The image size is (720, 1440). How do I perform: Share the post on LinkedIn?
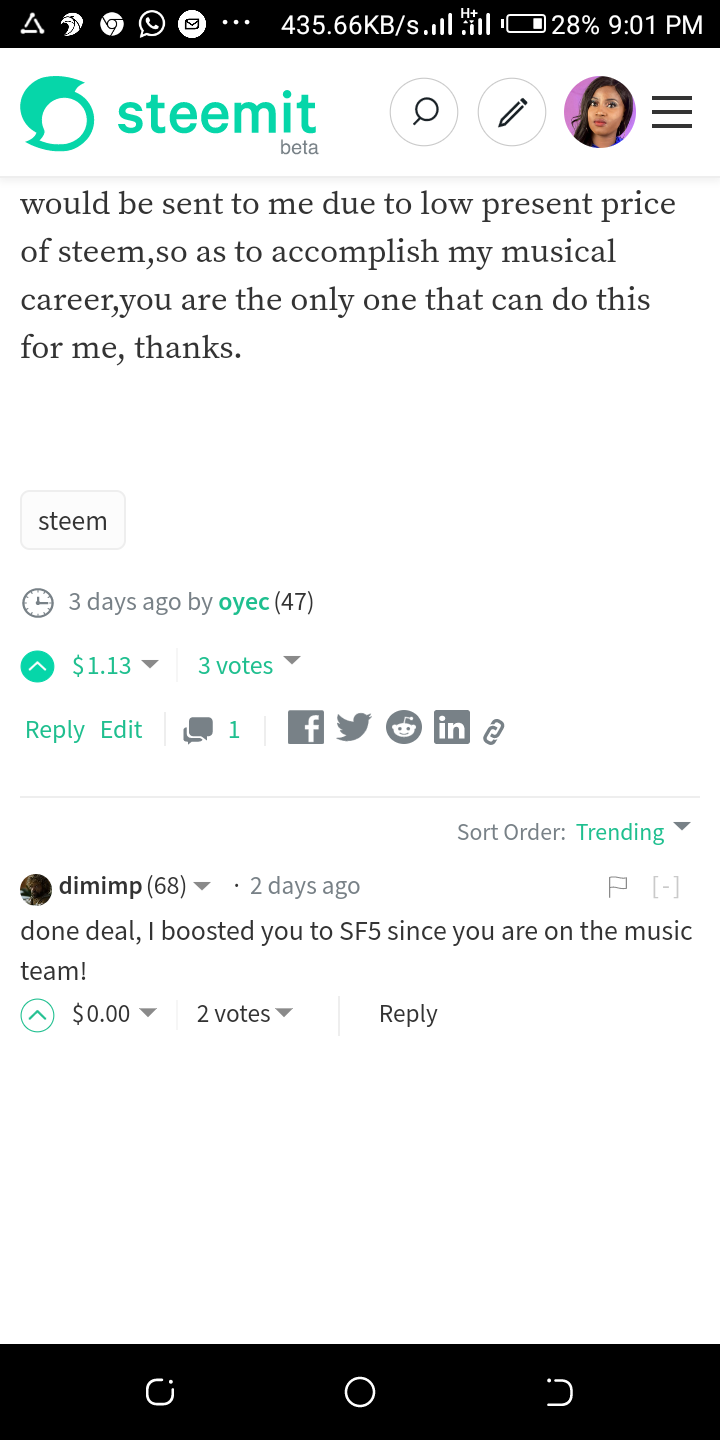pos(451,727)
